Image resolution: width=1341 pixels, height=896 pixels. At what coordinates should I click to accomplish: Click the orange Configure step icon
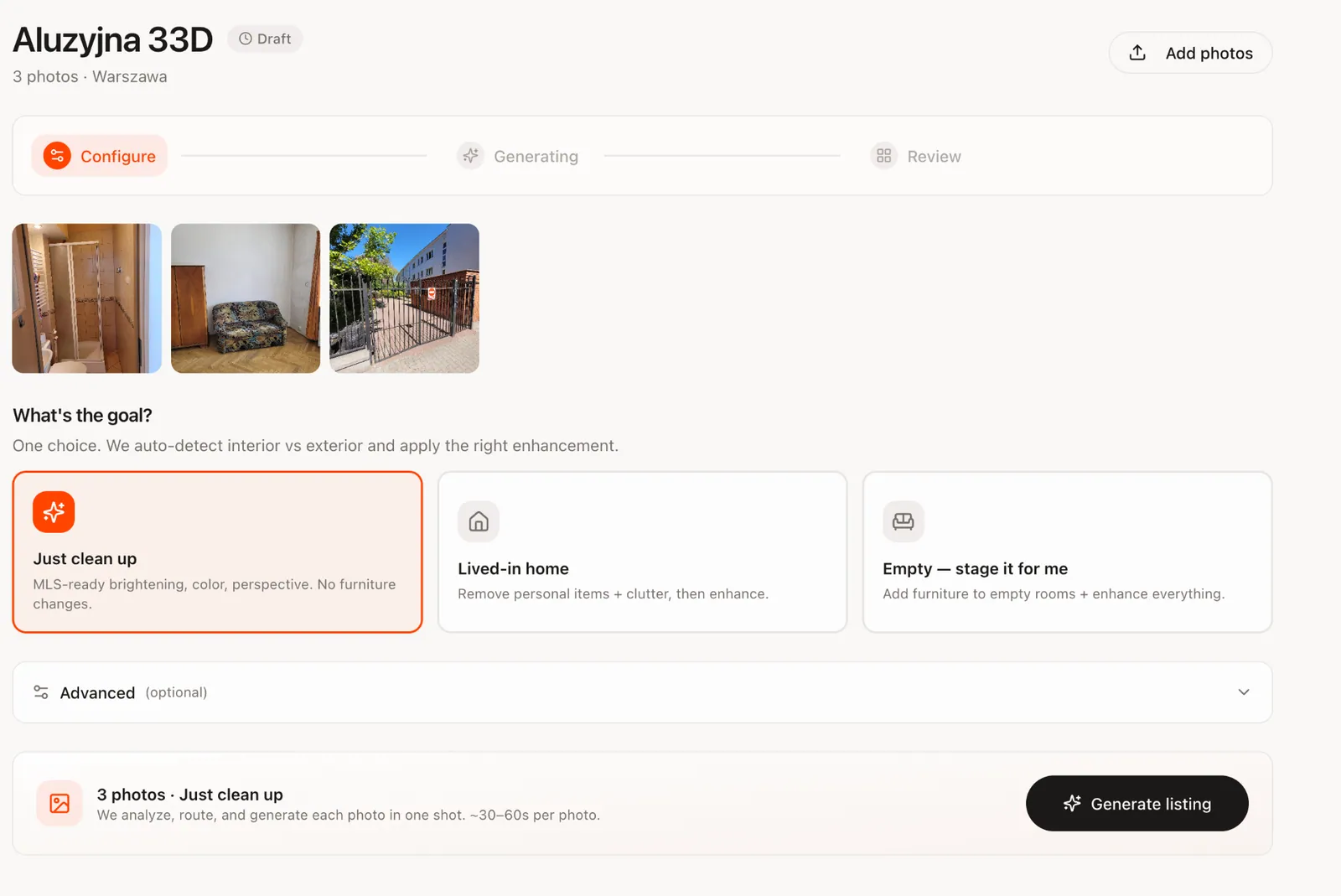click(57, 156)
